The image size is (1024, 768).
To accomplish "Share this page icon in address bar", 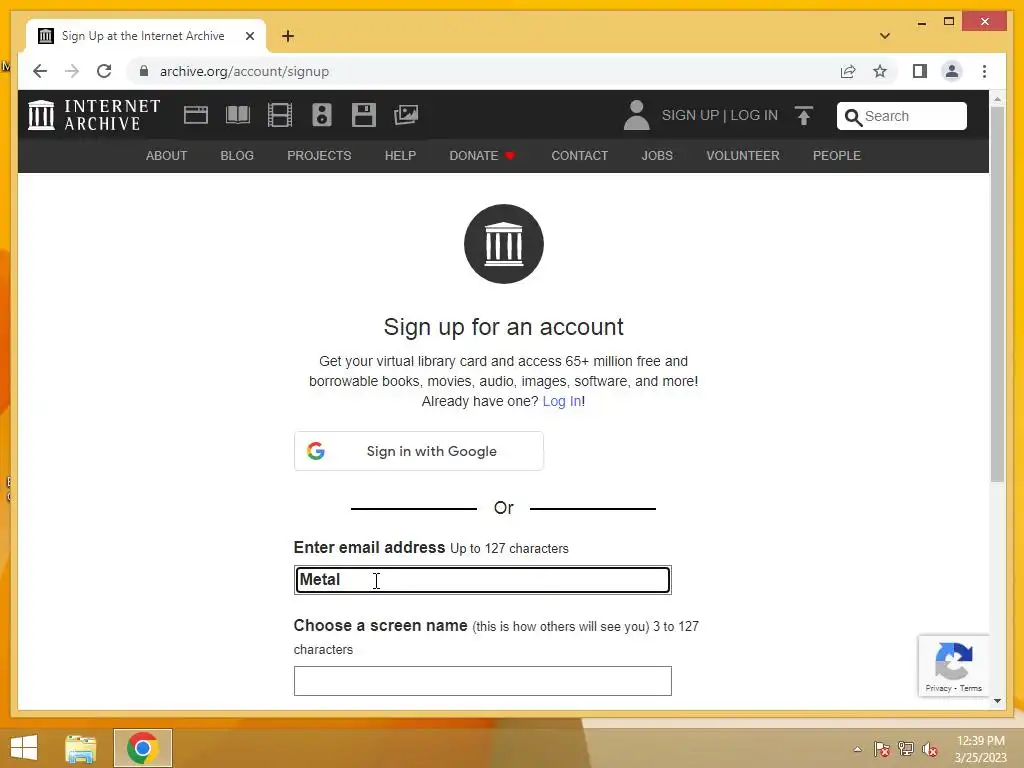I will (x=848, y=71).
